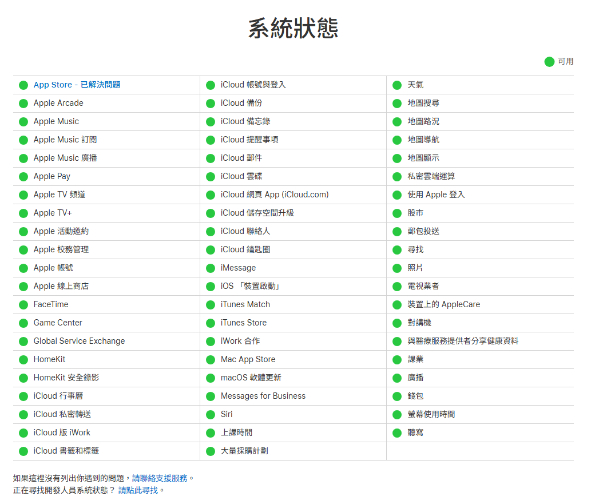The height and width of the screenshot is (500, 591).
Task: Select the green dot beside 螢幕使用時間
Action: tap(397, 414)
